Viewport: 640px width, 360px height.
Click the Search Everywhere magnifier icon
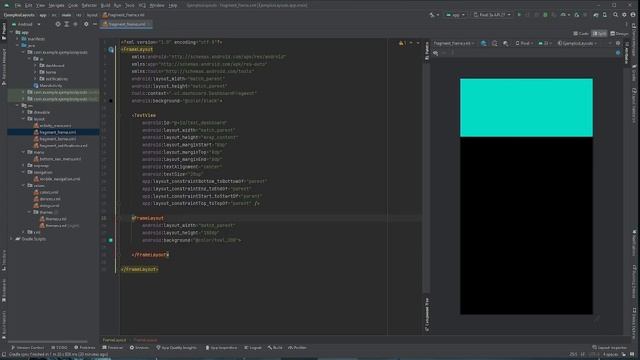(615, 15)
